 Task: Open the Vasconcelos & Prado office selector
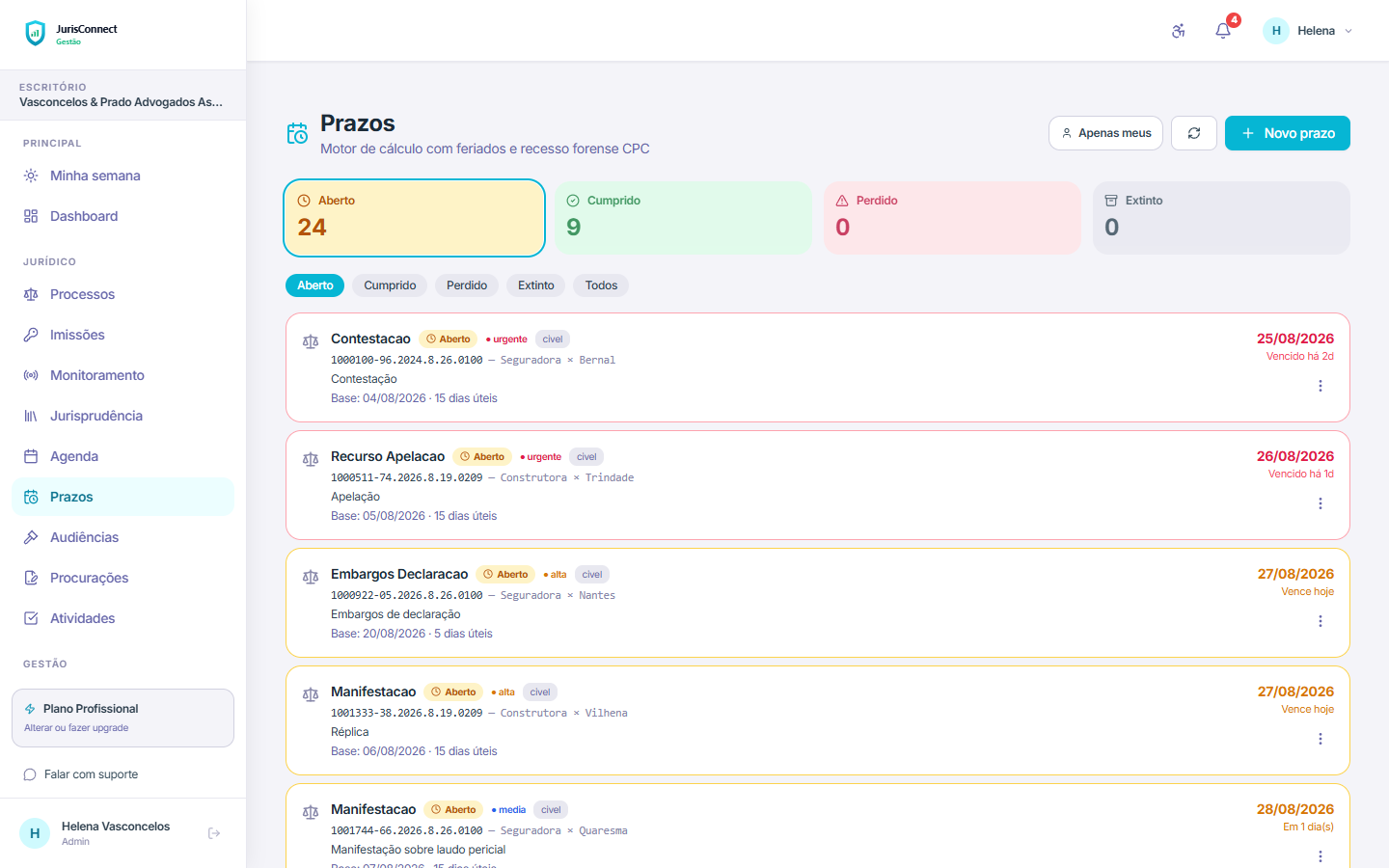pos(123,95)
